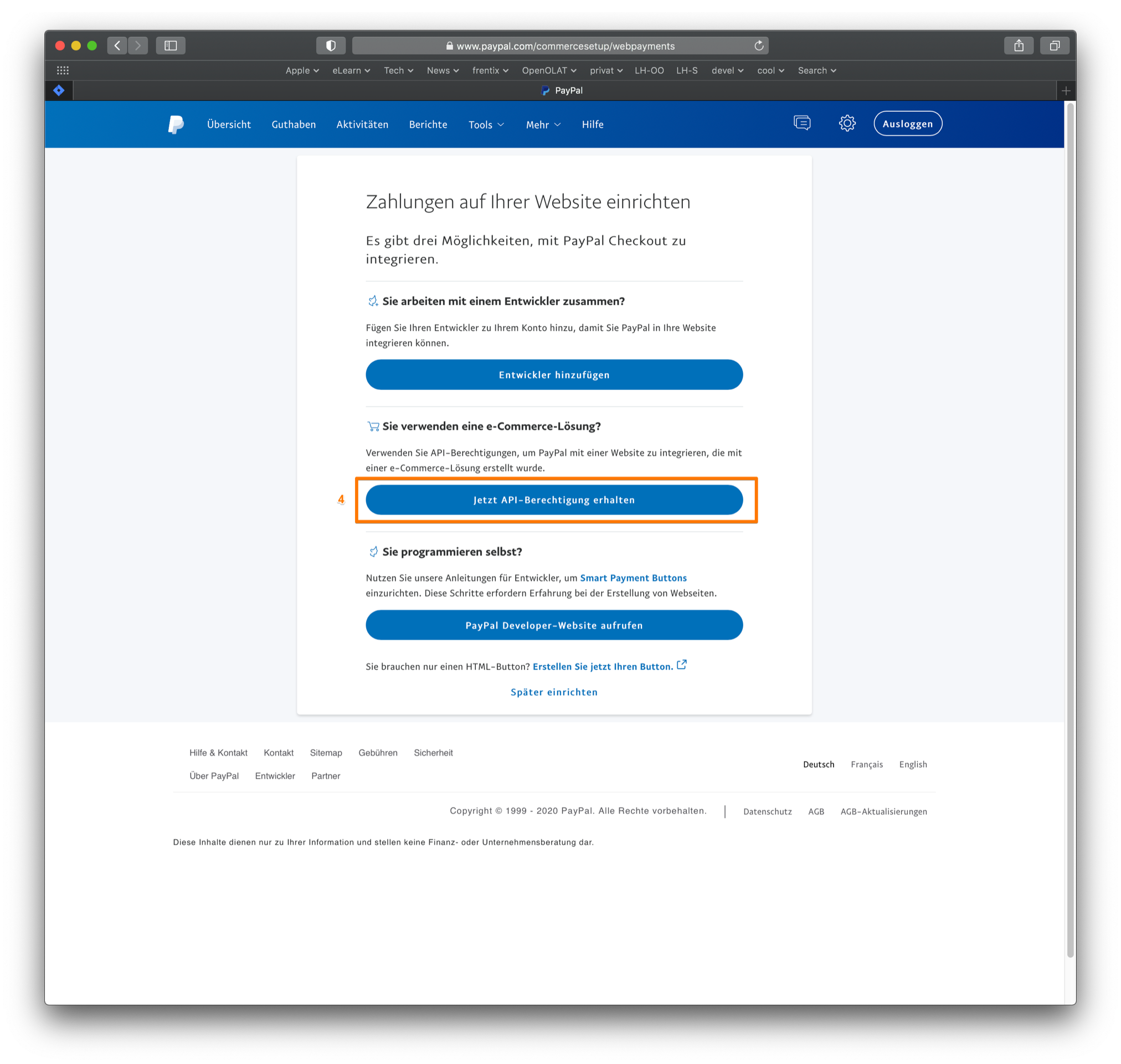The width and height of the screenshot is (1121, 1064).
Task: Show all tabs overview icon
Action: [1054, 45]
